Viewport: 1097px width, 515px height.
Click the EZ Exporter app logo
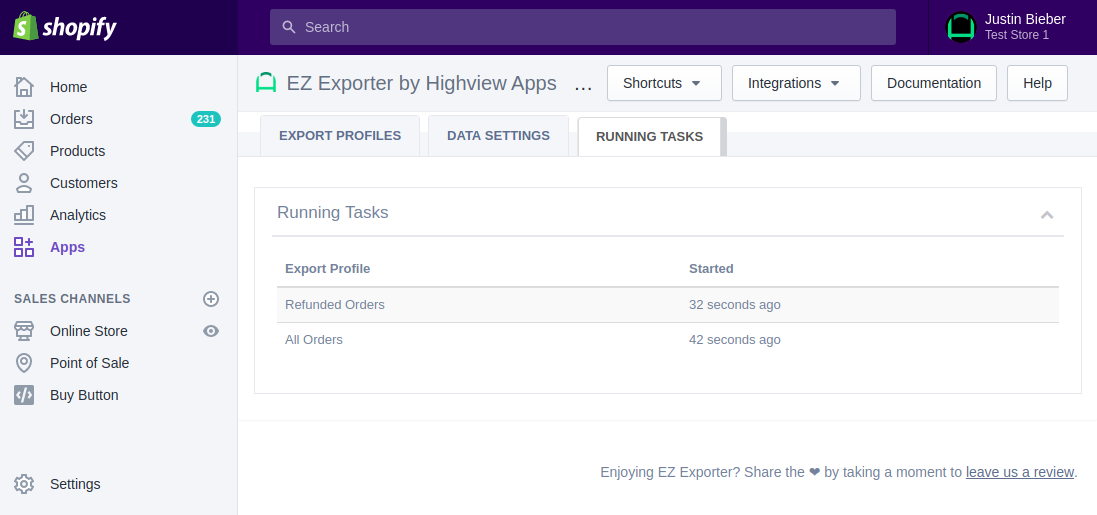266,83
